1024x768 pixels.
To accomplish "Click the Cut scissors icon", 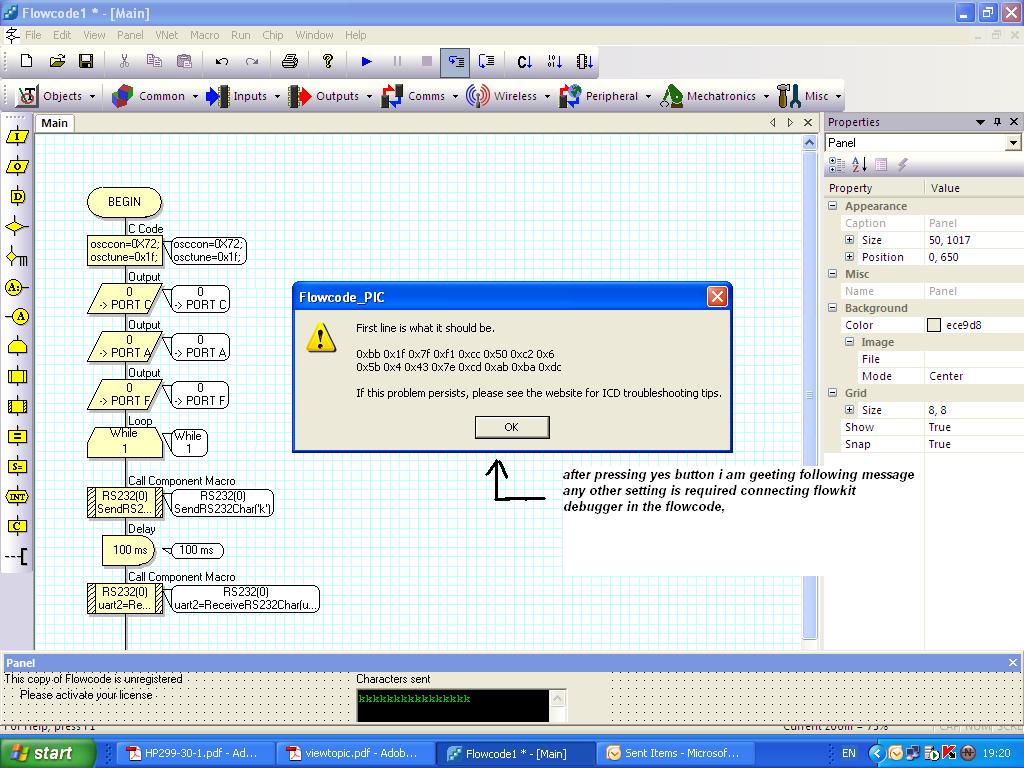I will pos(124,61).
